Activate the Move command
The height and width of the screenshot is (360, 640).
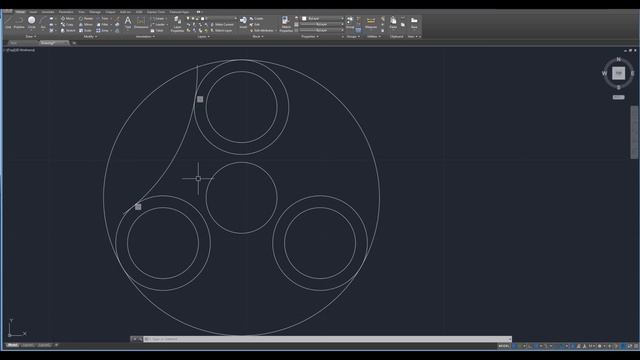[68, 19]
